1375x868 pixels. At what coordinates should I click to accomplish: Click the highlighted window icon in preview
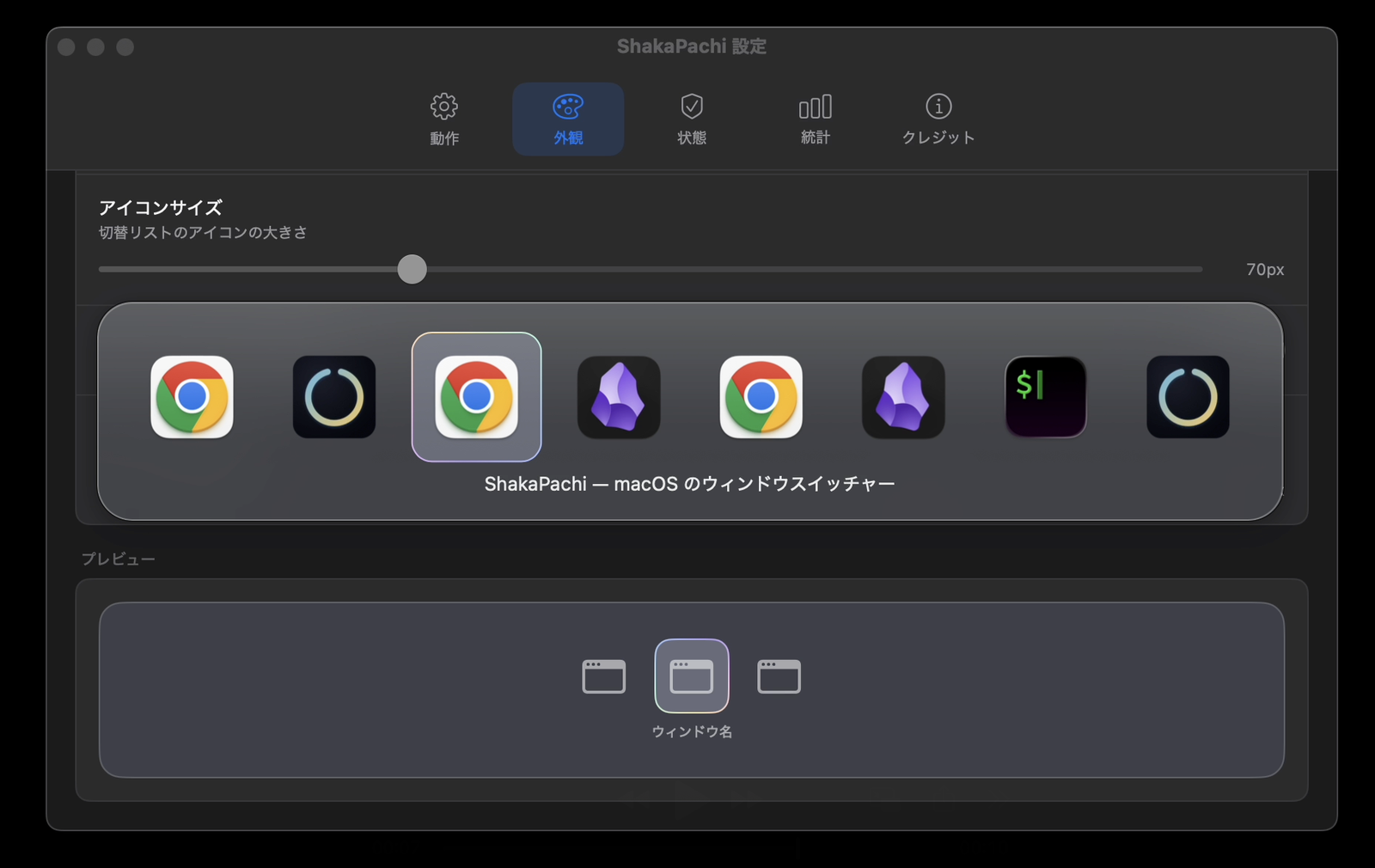[692, 676]
